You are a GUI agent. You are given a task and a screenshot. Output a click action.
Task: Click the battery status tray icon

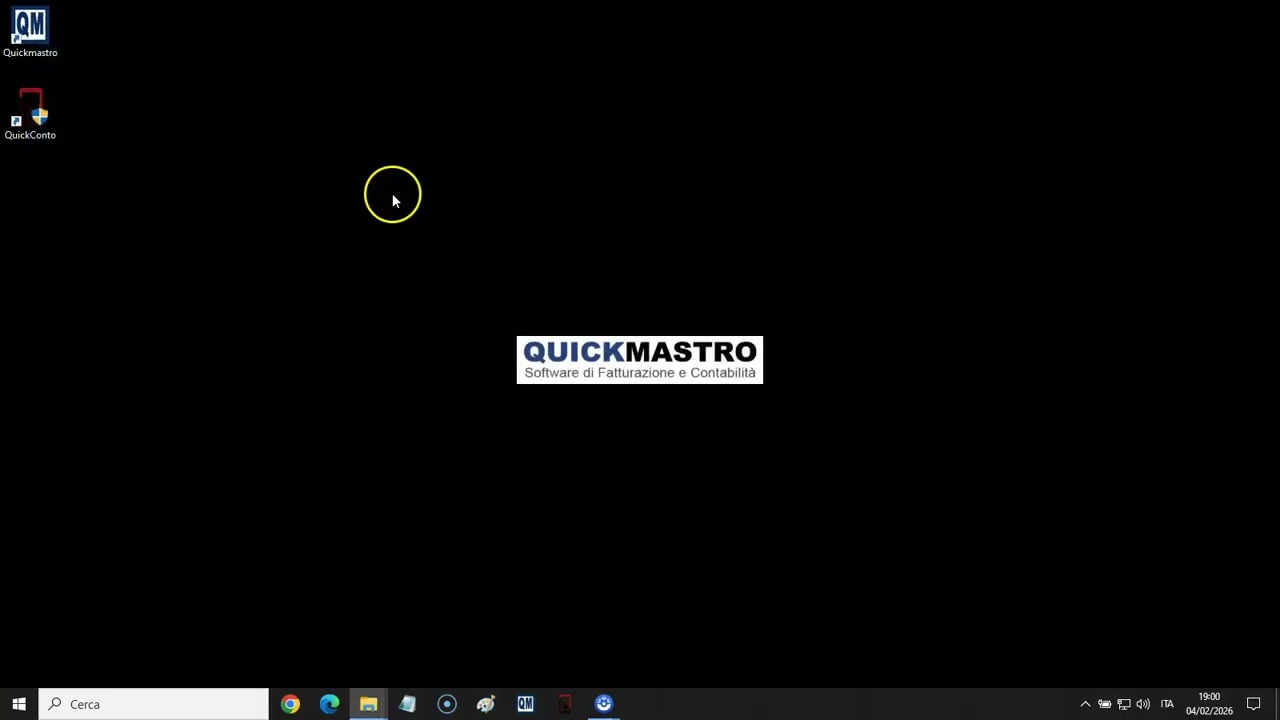click(1105, 704)
